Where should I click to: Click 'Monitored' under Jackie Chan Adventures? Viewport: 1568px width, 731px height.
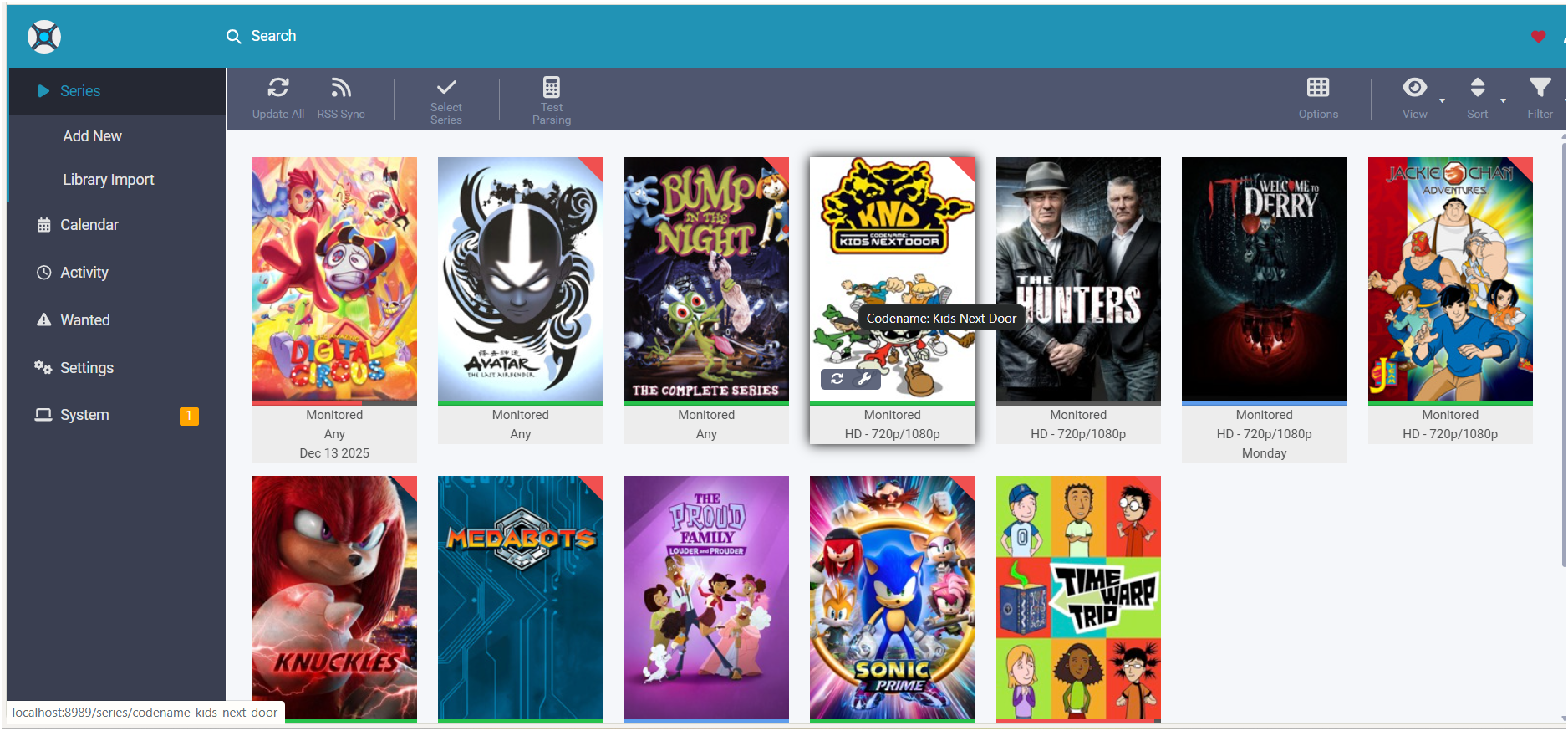pos(1450,415)
